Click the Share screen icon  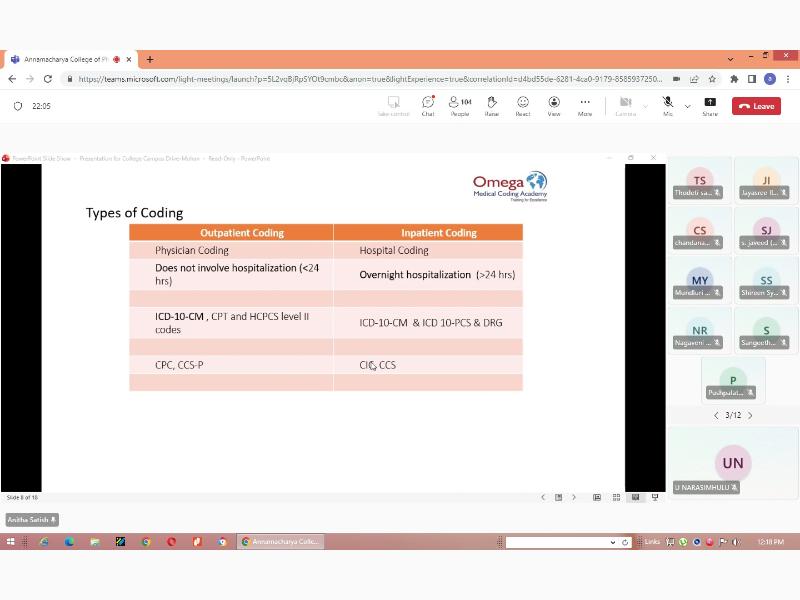tap(710, 105)
